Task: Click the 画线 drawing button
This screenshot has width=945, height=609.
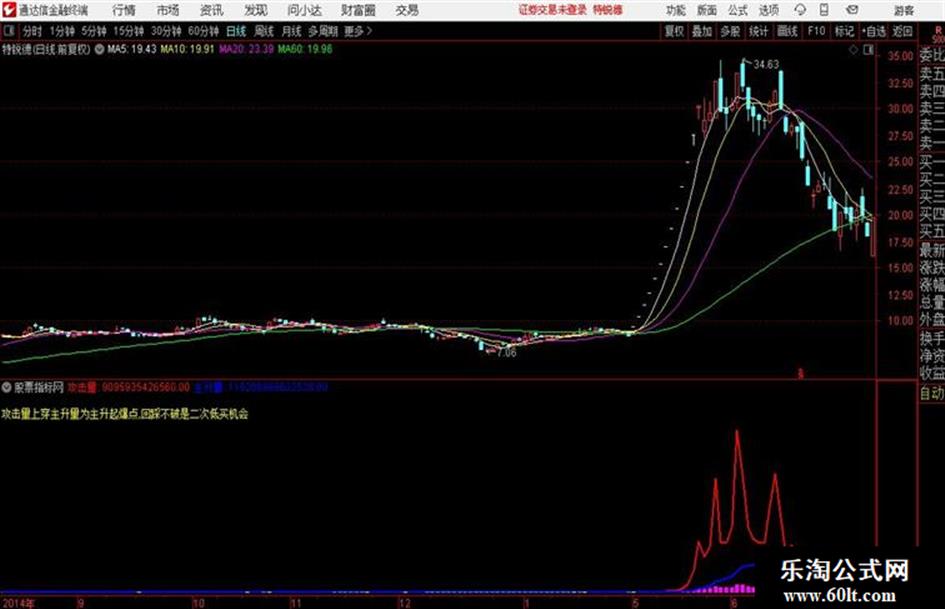Action: click(788, 31)
